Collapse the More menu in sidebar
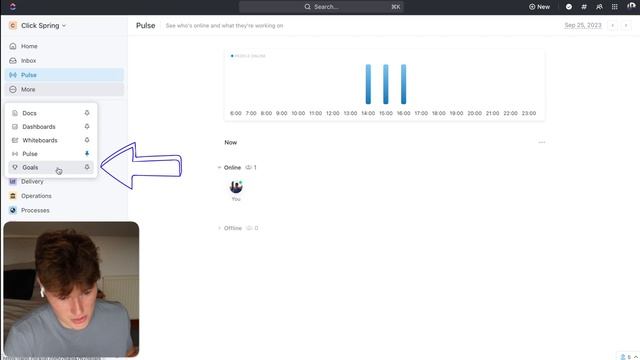Image resolution: width=640 pixels, height=360 pixels. [x=64, y=89]
